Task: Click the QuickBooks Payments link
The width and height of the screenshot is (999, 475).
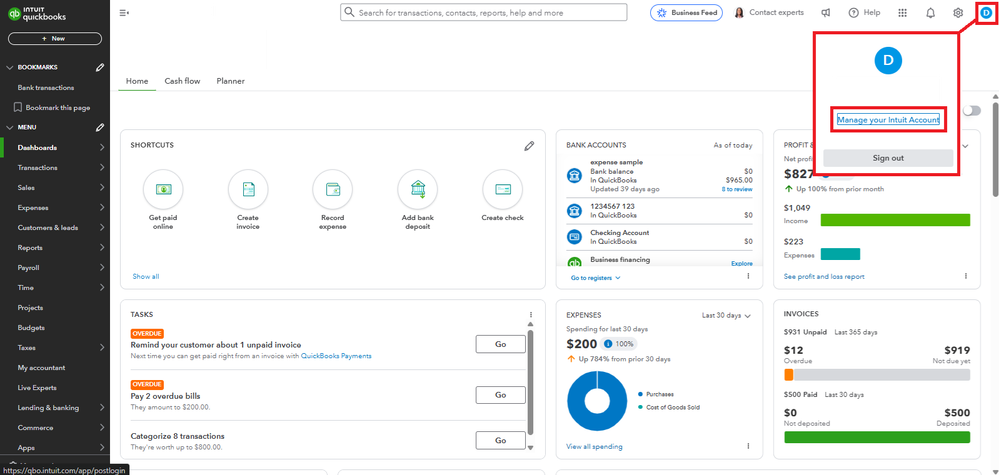Action: tap(336, 356)
